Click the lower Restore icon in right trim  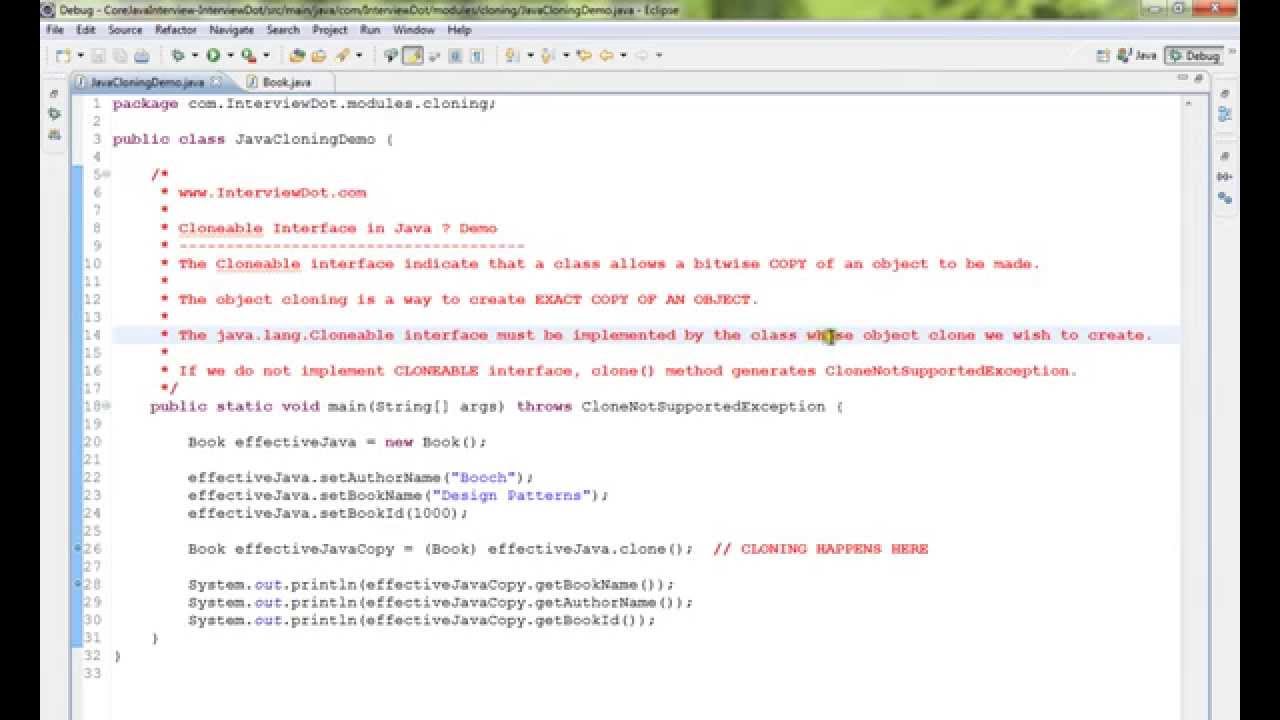click(x=1224, y=157)
